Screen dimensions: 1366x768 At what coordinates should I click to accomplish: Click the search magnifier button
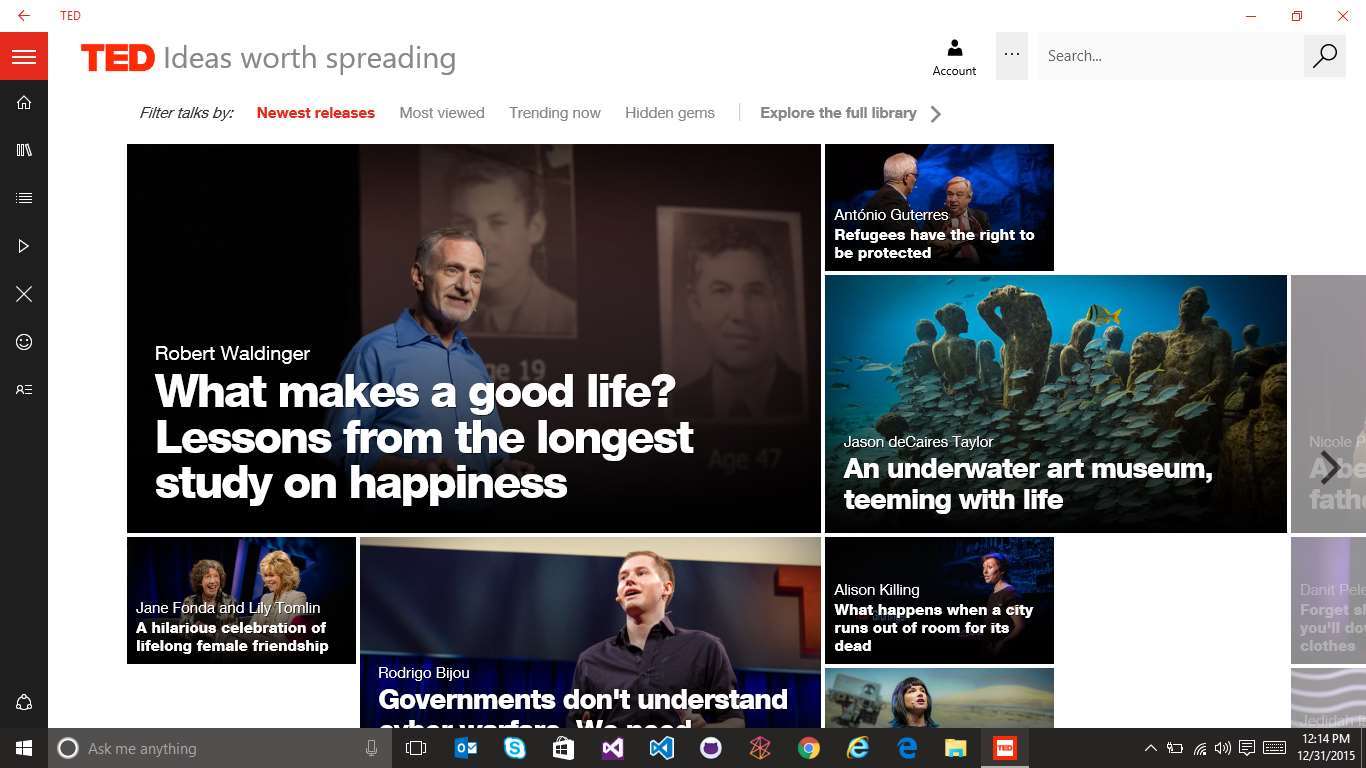(x=1325, y=56)
